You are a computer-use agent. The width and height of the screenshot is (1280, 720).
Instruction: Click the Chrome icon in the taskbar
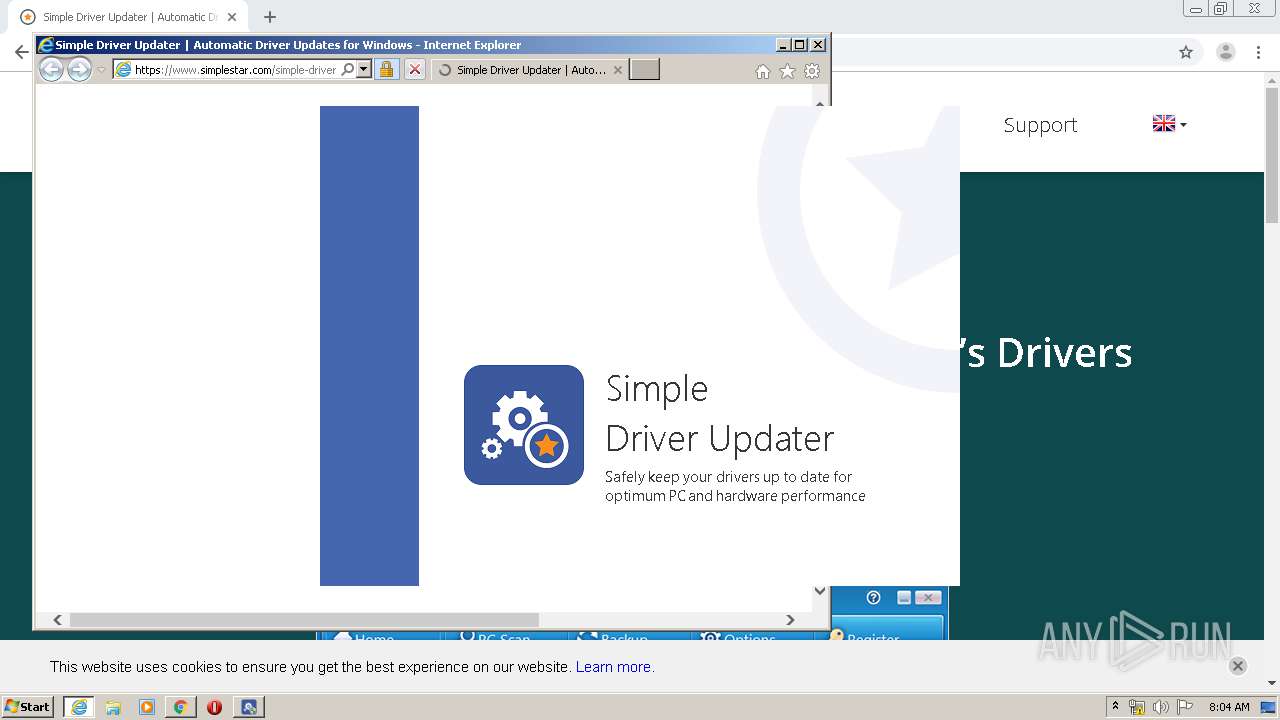(180, 707)
